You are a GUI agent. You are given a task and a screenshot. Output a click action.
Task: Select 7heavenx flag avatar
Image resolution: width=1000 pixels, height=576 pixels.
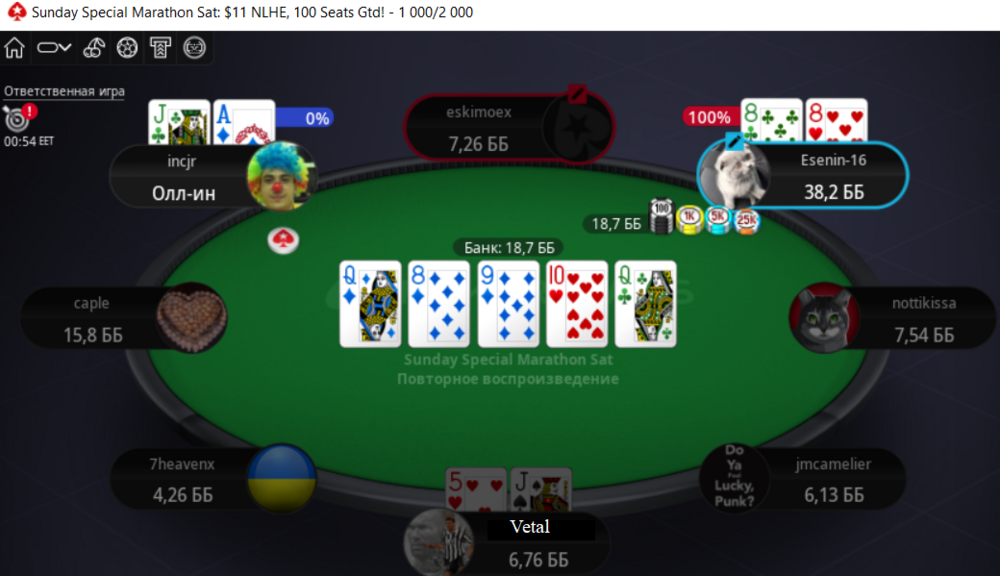pyautogui.click(x=281, y=478)
